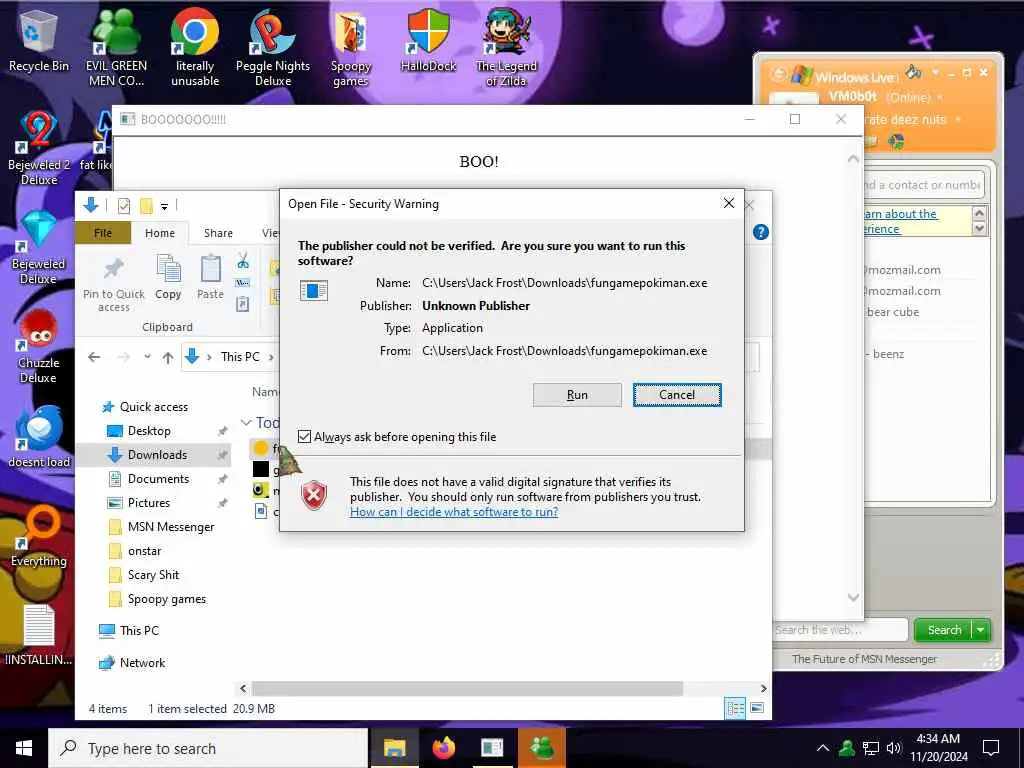Click Explorer help question mark icon
The image size is (1024, 768).
tap(761, 232)
